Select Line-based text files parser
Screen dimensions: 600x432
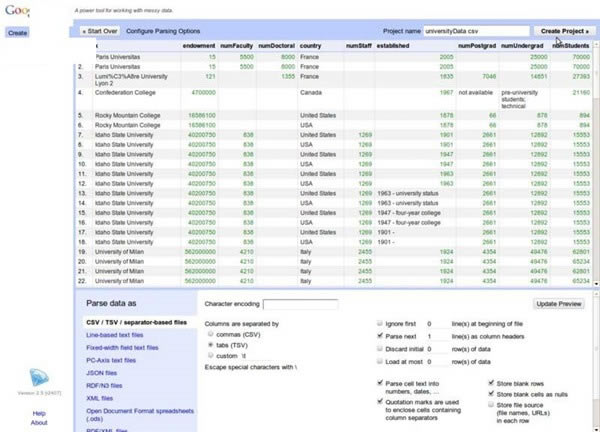pos(115,335)
